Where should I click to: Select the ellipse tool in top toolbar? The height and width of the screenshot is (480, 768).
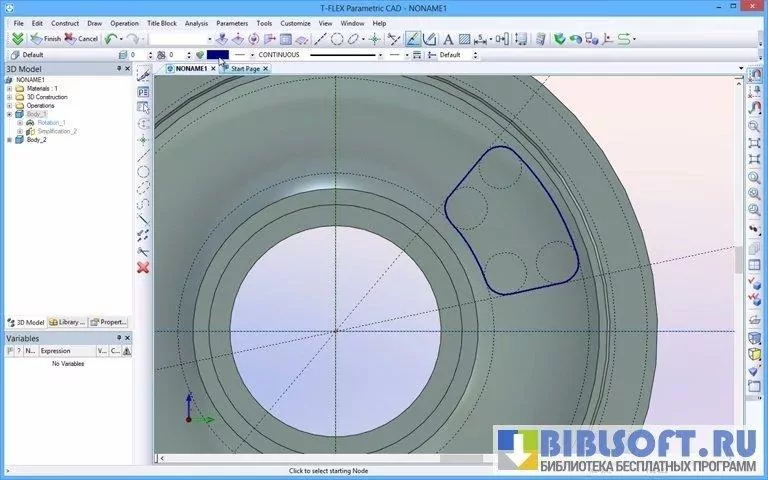[355, 39]
